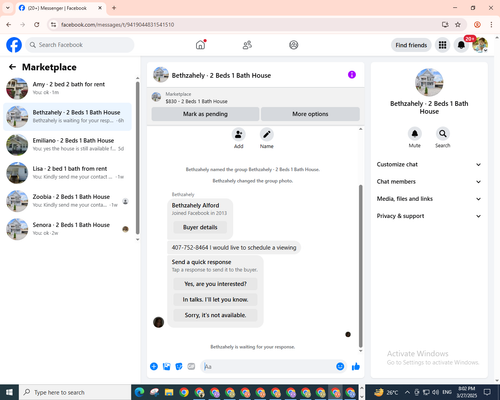The height and width of the screenshot is (400, 500).
Task: Search in conversation magnifier icon
Action: tap(443, 134)
